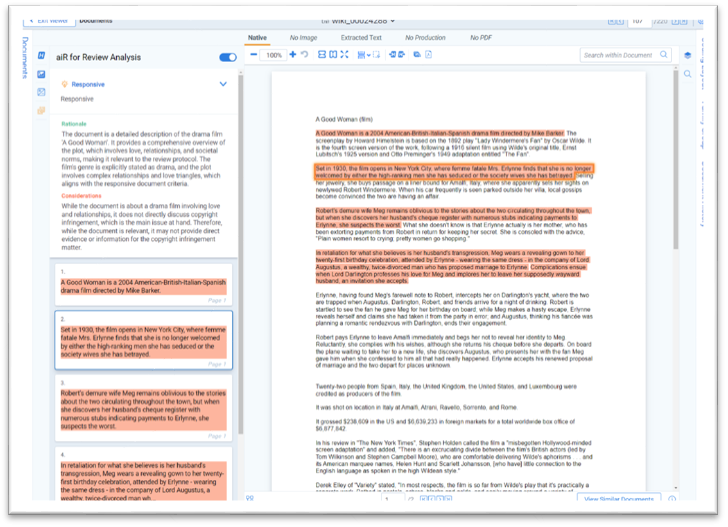Zoom out with the minus icon
The image size is (728, 527).
[254, 55]
